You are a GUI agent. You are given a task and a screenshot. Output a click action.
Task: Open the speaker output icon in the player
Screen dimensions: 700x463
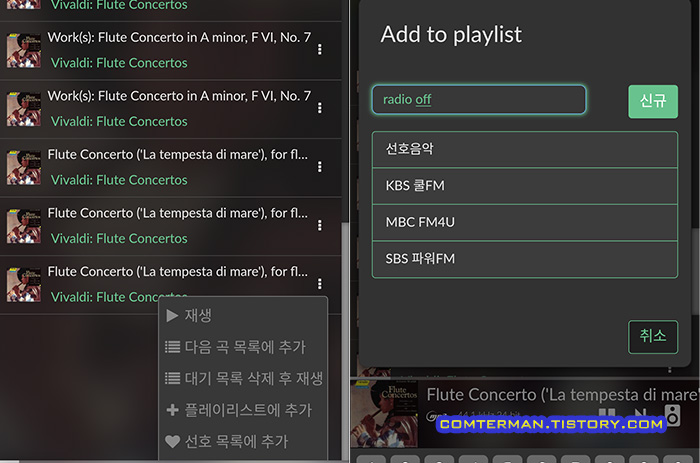point(672,415)
